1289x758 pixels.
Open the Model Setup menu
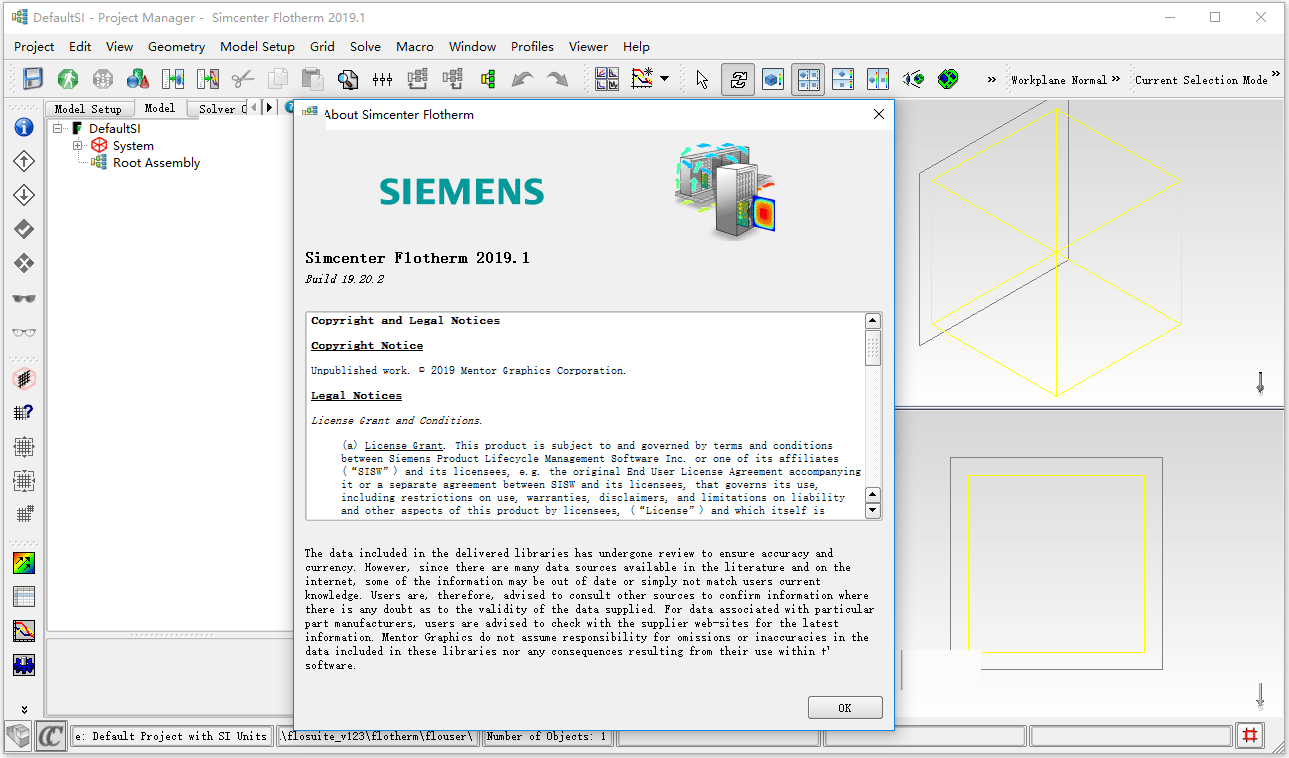coord(257,46)
